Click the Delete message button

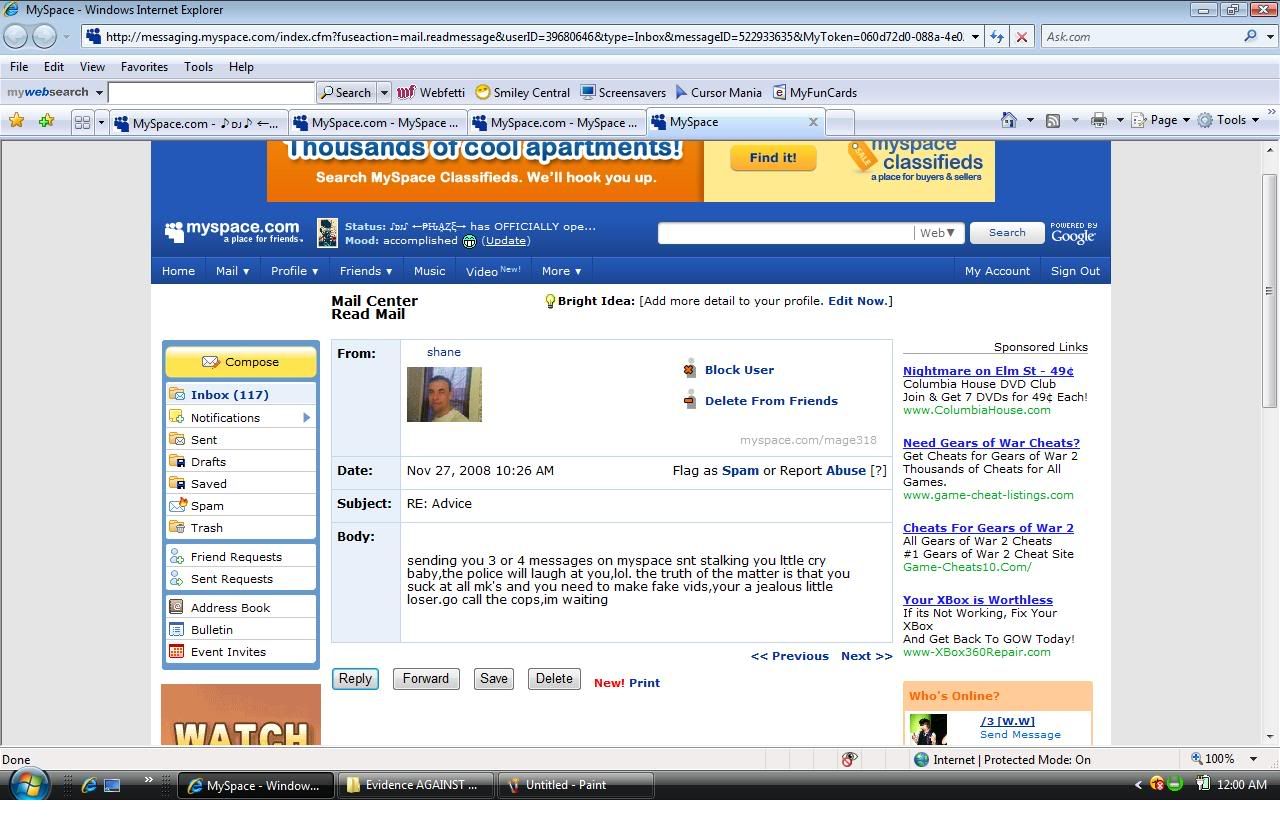point(554,678)
